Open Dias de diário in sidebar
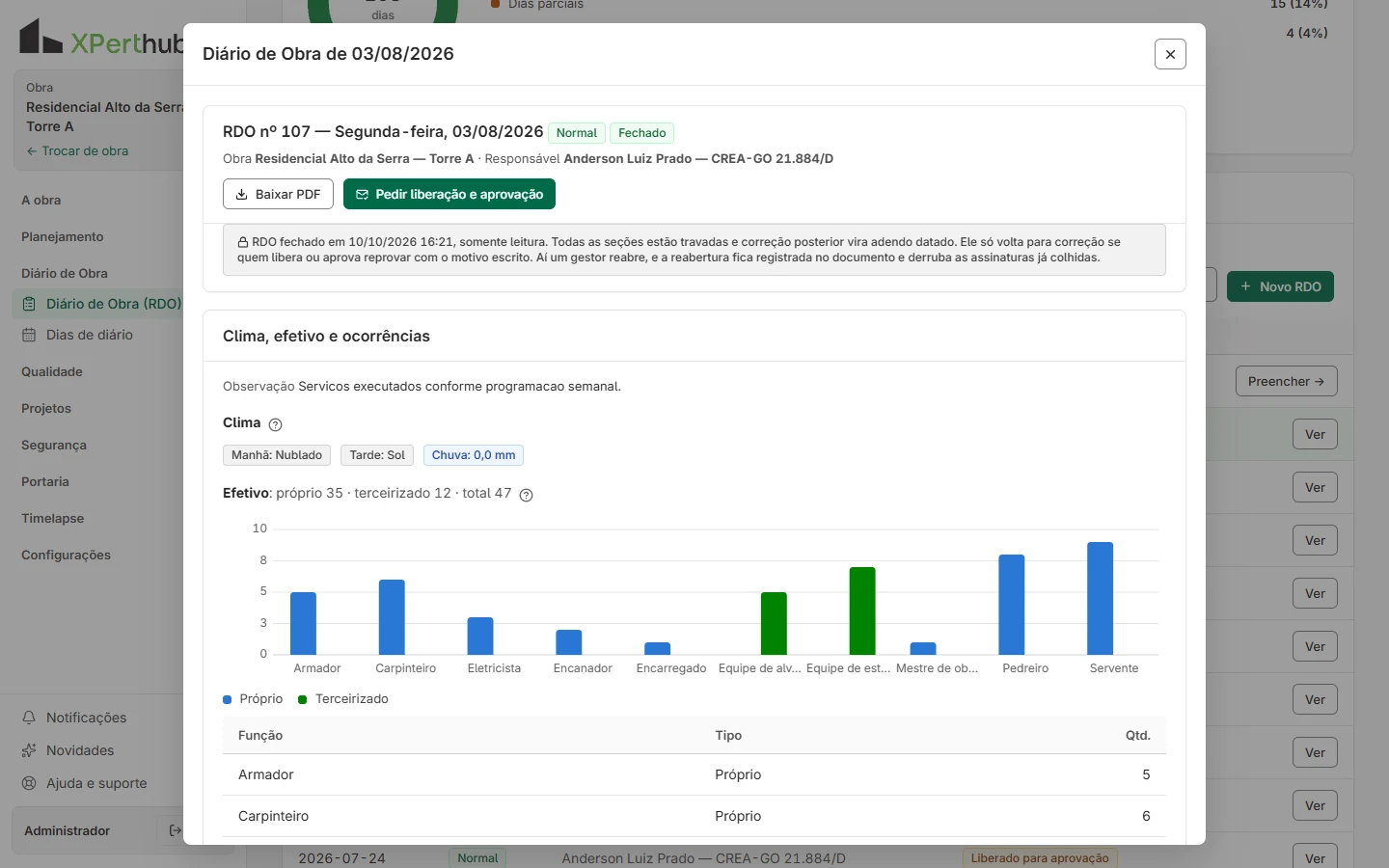The width and height of the screenshot is (1389, 868). tap(90, 335)
